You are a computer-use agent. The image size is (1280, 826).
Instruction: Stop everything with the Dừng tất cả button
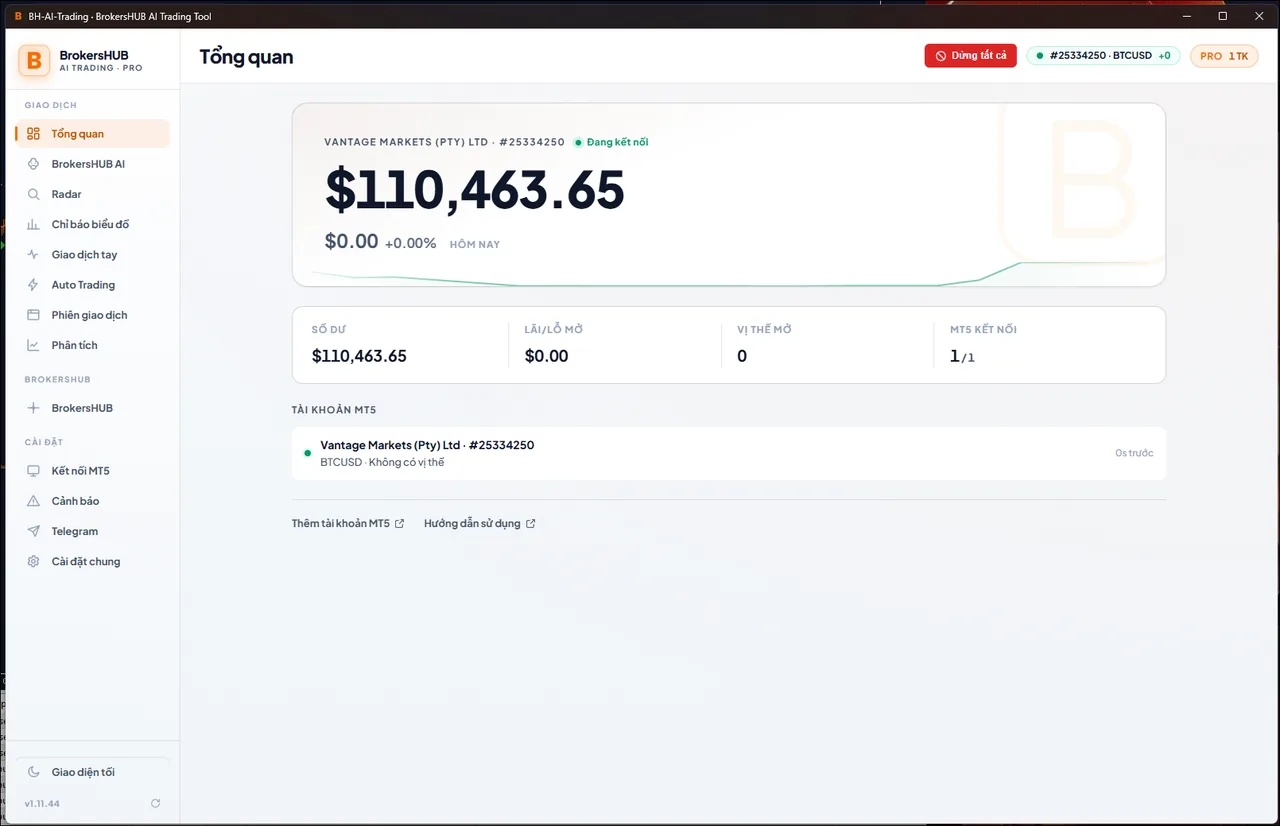pyautogui.click(x=970, y=56)
